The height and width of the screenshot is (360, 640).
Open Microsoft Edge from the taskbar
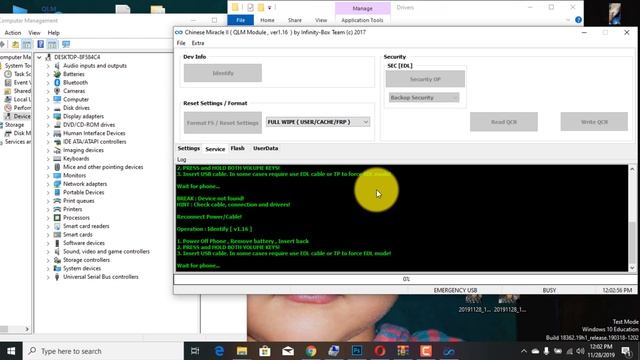tap(219, 351)
